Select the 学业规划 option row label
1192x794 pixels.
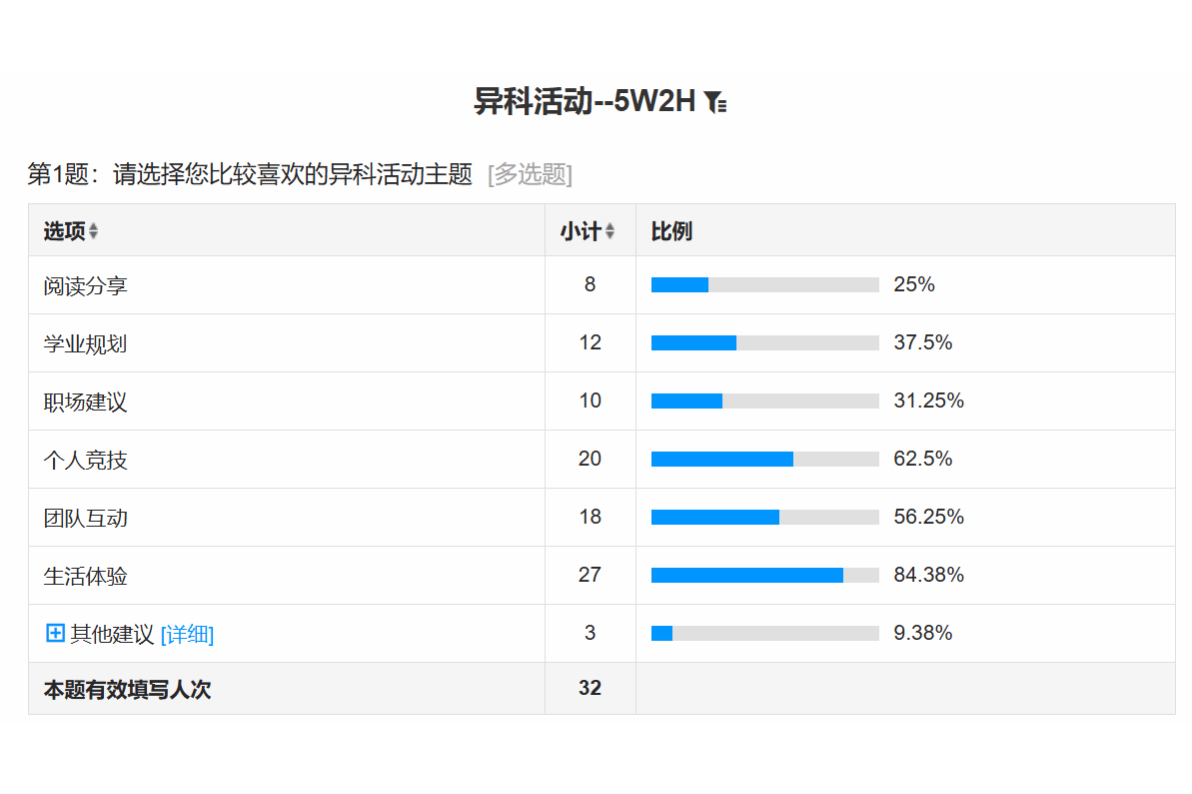coord(85,344)
